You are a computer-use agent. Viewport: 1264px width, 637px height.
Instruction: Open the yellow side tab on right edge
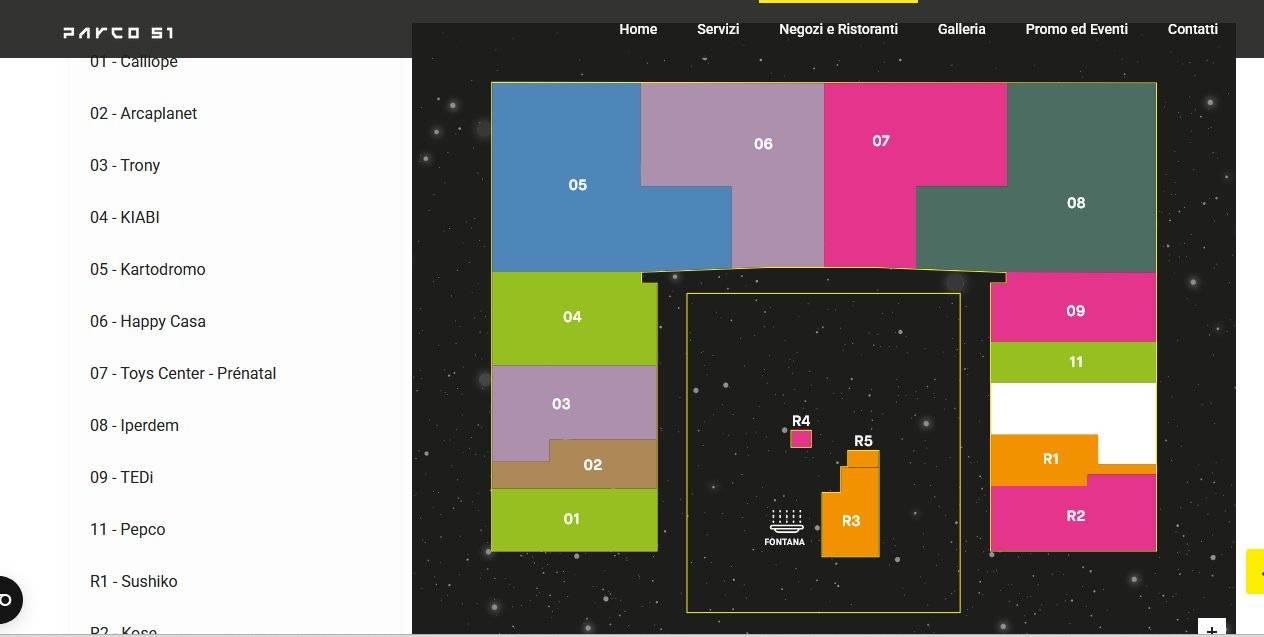coord(1255,571)
